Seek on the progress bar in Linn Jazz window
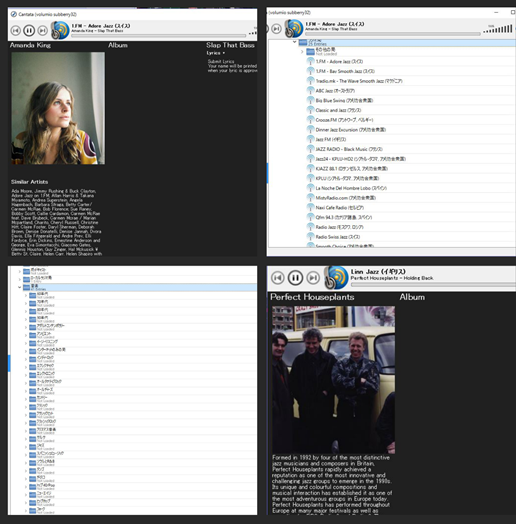The image size is (516, 524). 433,284
